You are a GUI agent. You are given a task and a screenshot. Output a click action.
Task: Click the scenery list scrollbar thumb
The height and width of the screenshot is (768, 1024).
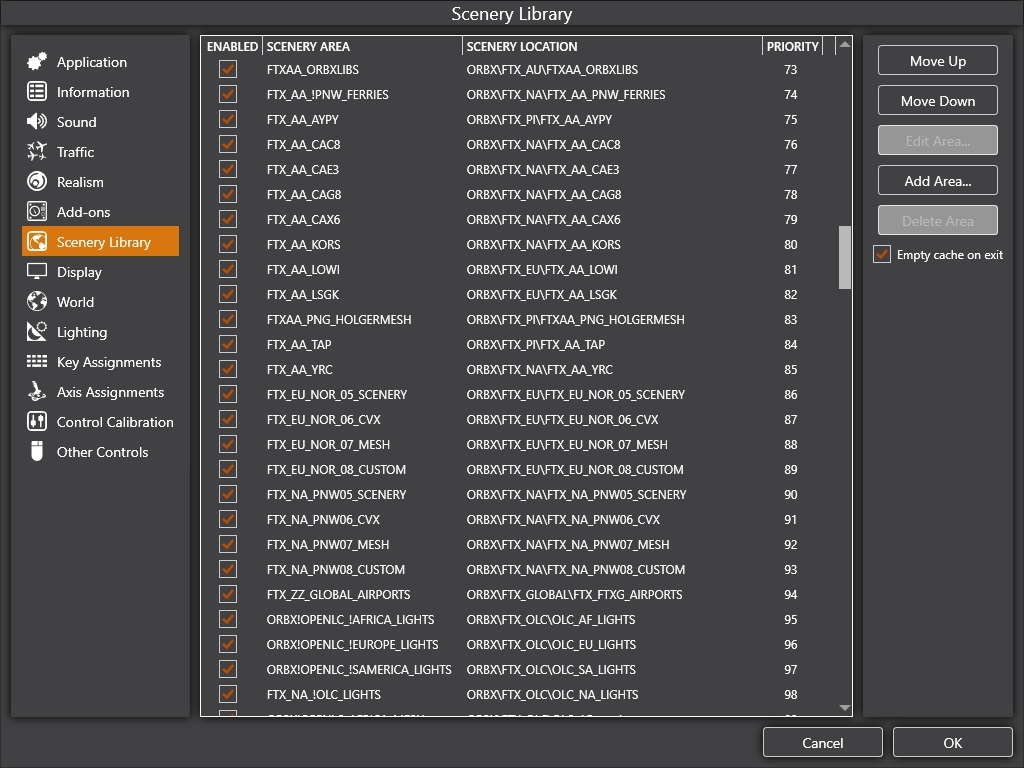[x=845, y=257]
